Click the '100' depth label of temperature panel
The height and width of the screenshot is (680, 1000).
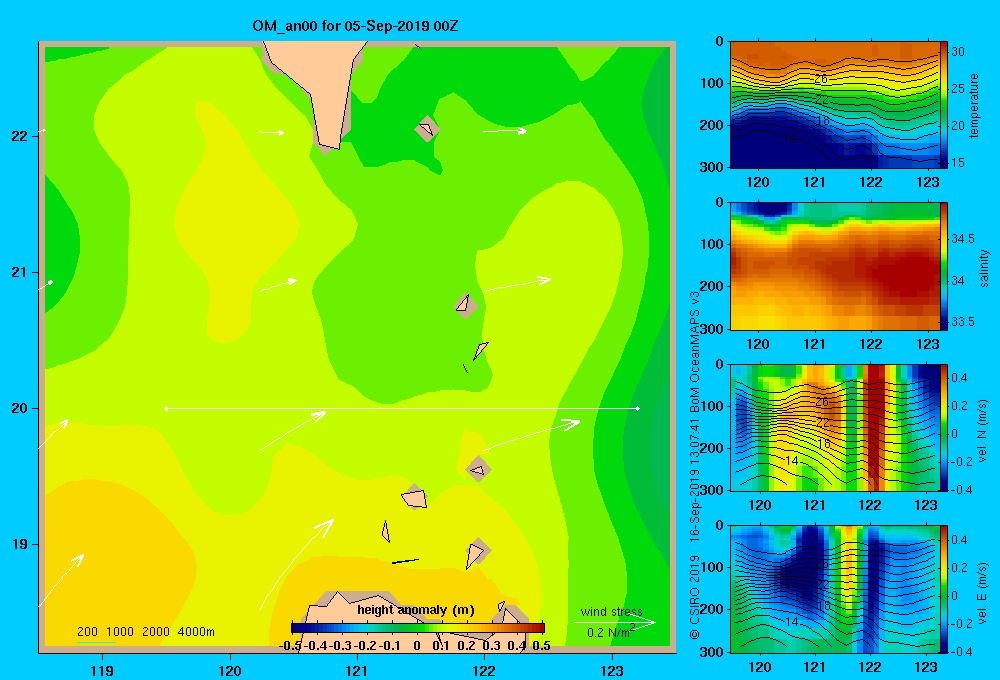[x=712, y=84]
